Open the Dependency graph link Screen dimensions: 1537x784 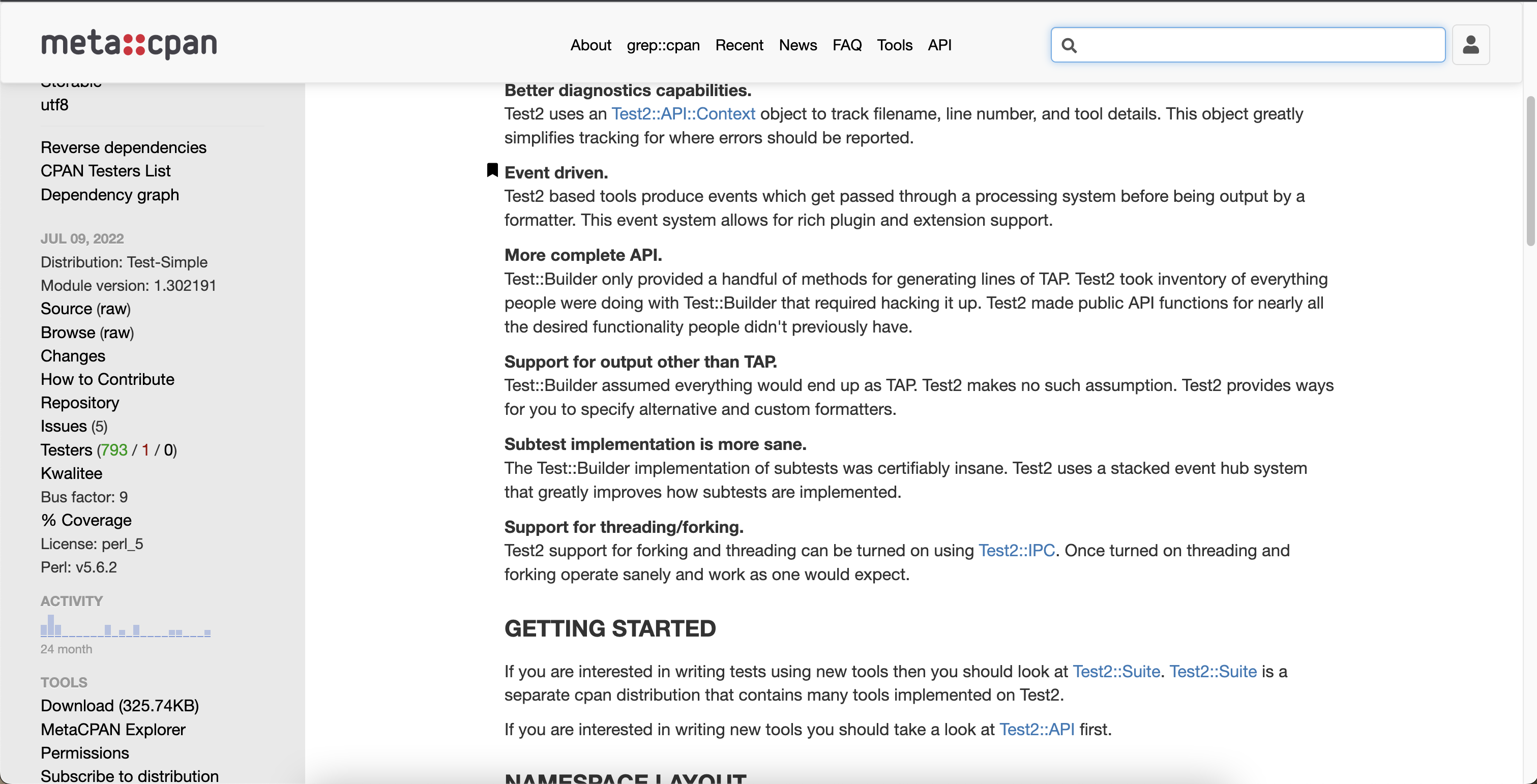pos(110,195)
